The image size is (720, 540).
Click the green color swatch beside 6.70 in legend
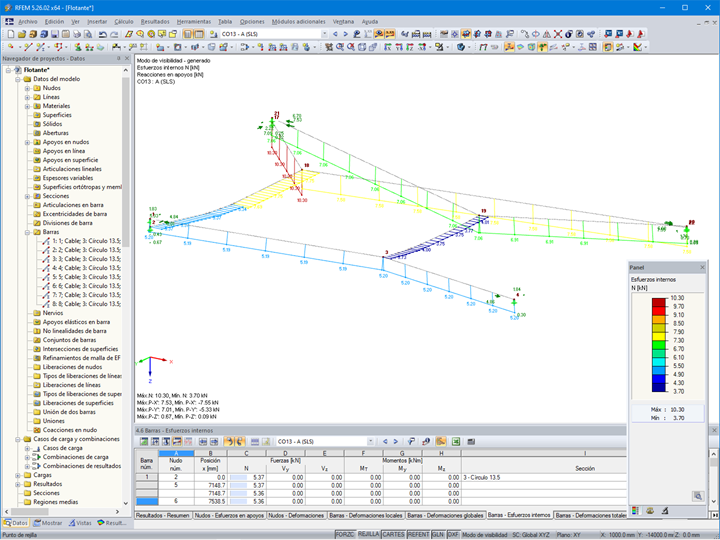pos(659,344)
